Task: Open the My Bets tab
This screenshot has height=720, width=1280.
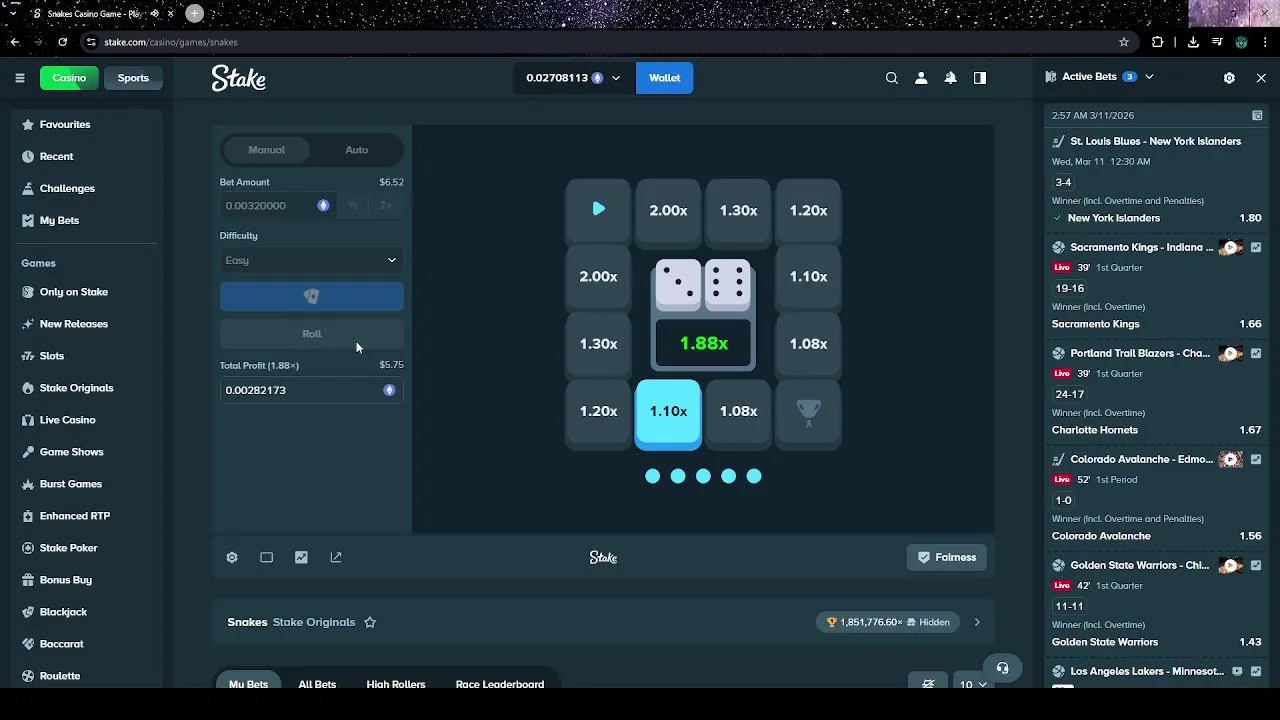Action: (x=248, y=684)
